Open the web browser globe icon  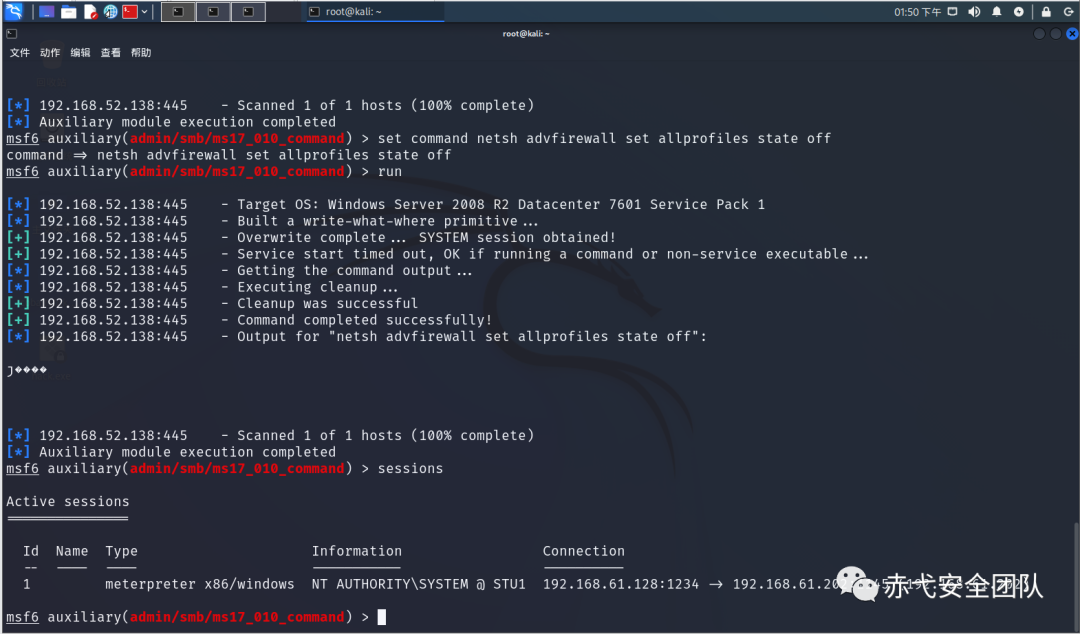click(x=110, y=12)
